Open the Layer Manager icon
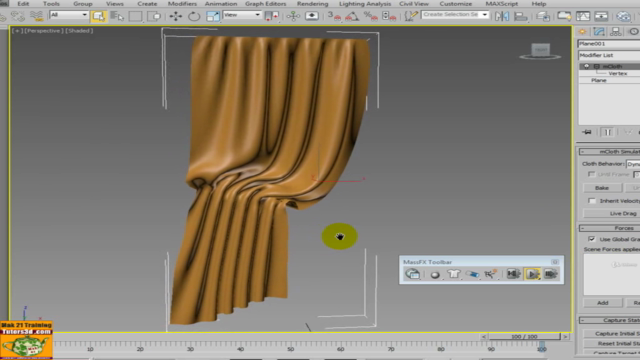Viewport: 640px width, 360px height. click(543, 16)
